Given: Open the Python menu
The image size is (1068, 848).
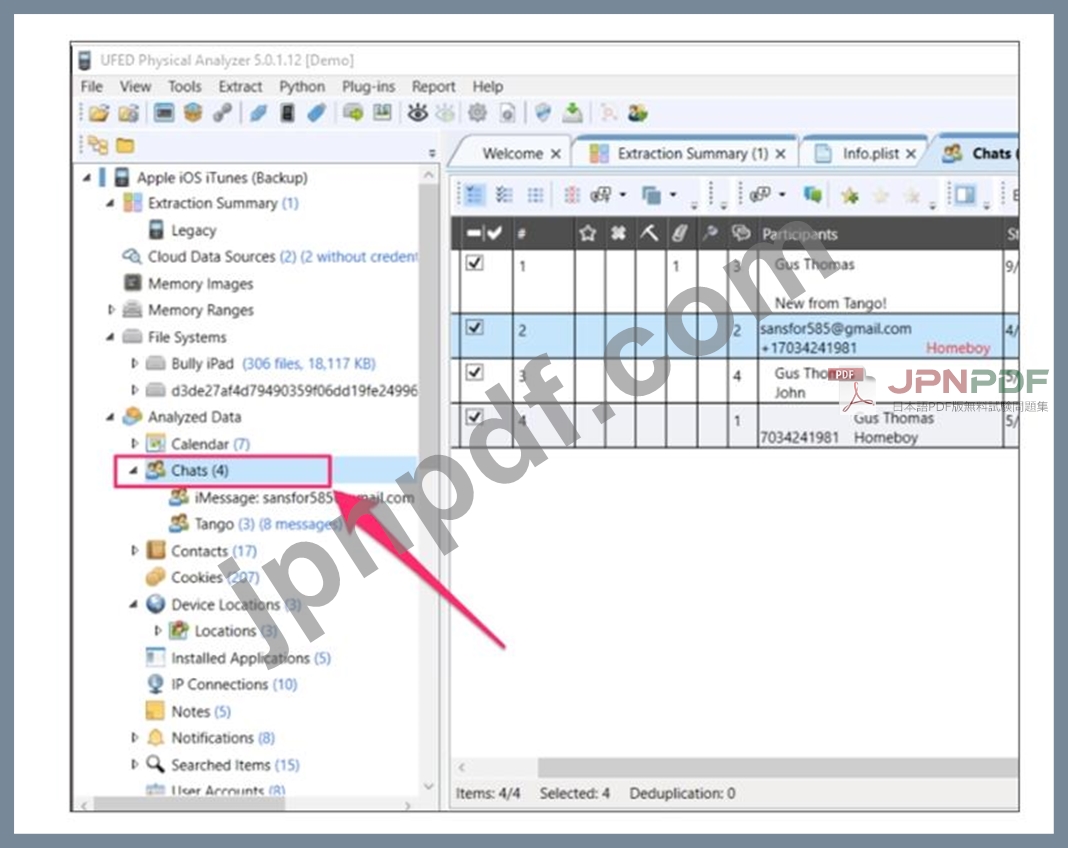Looking at the screenshot, I should 302,87.
